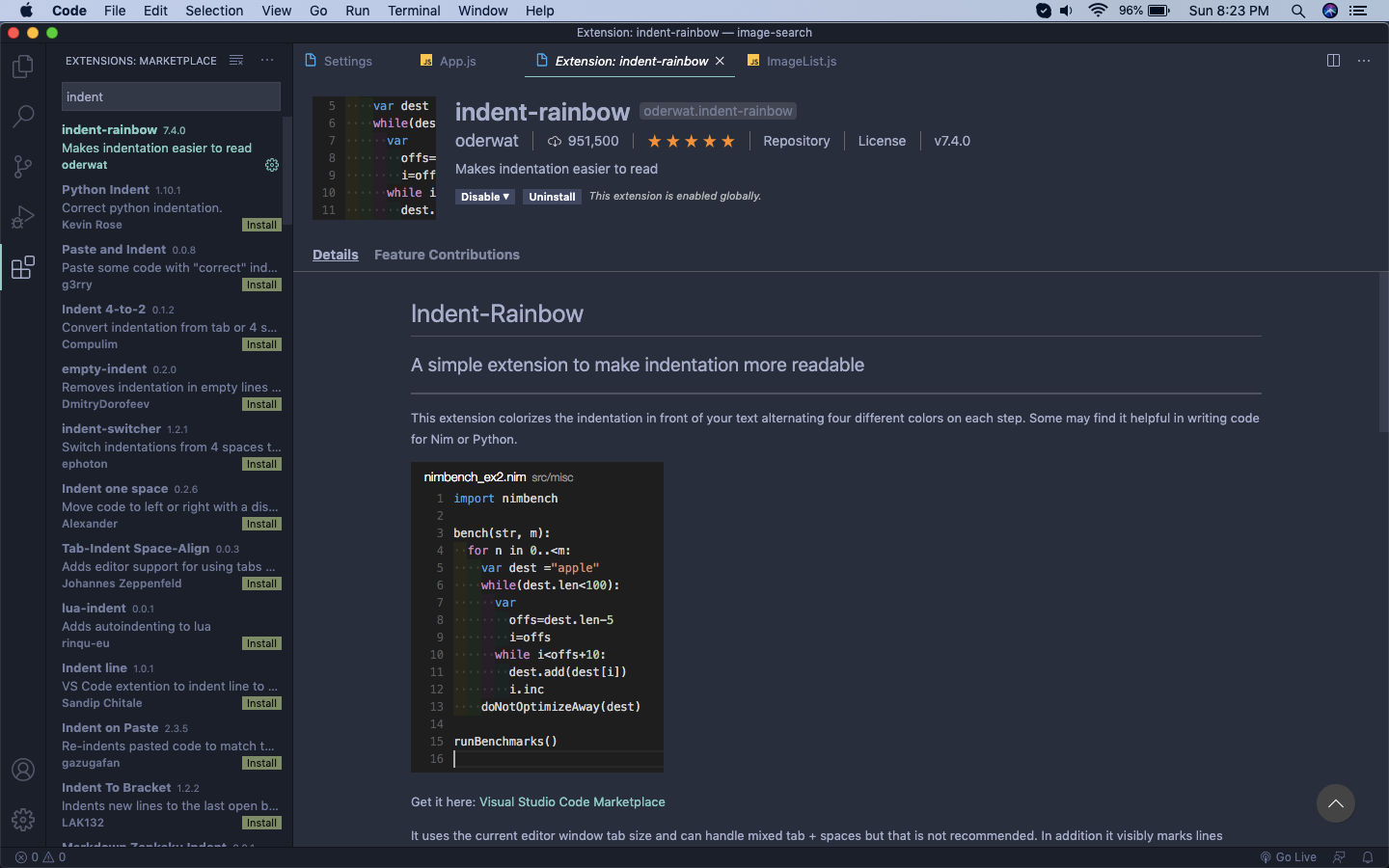The width and height of the screenshot is (1389, 868).
Task: Open notifications bell in status bar
Action: (1368, 856)
